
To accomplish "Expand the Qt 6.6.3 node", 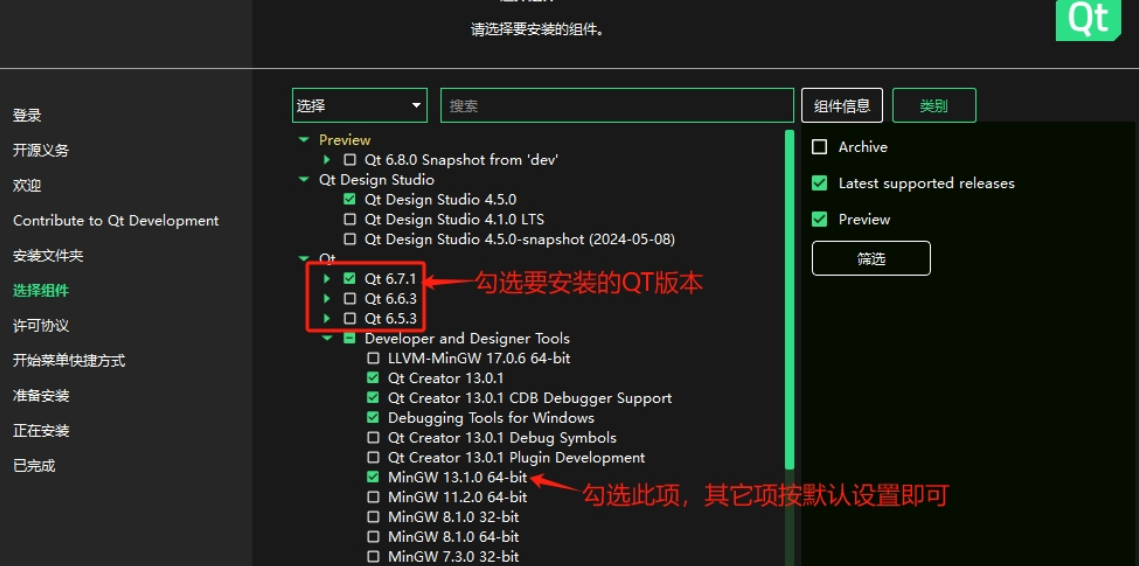I will pos(327,298).
